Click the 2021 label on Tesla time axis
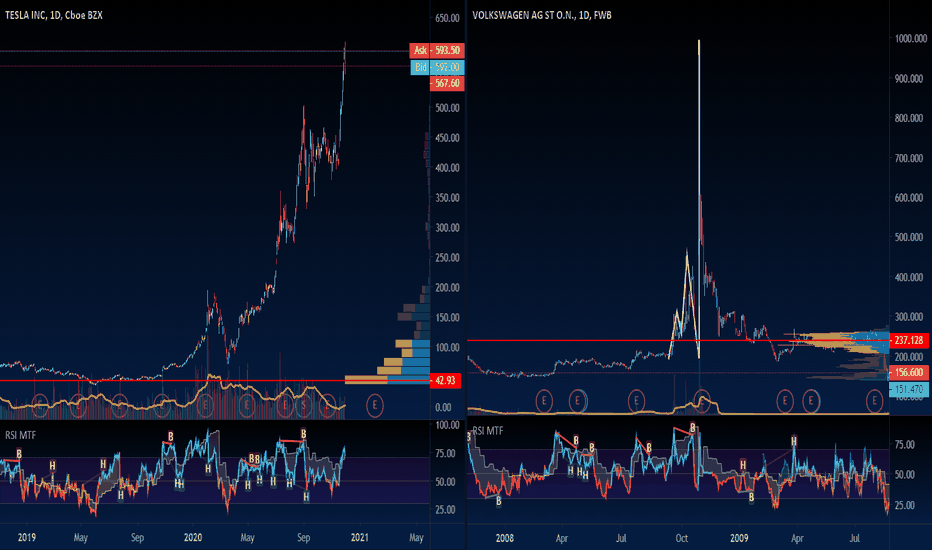The image size is (932, 550). pos(360,538)
